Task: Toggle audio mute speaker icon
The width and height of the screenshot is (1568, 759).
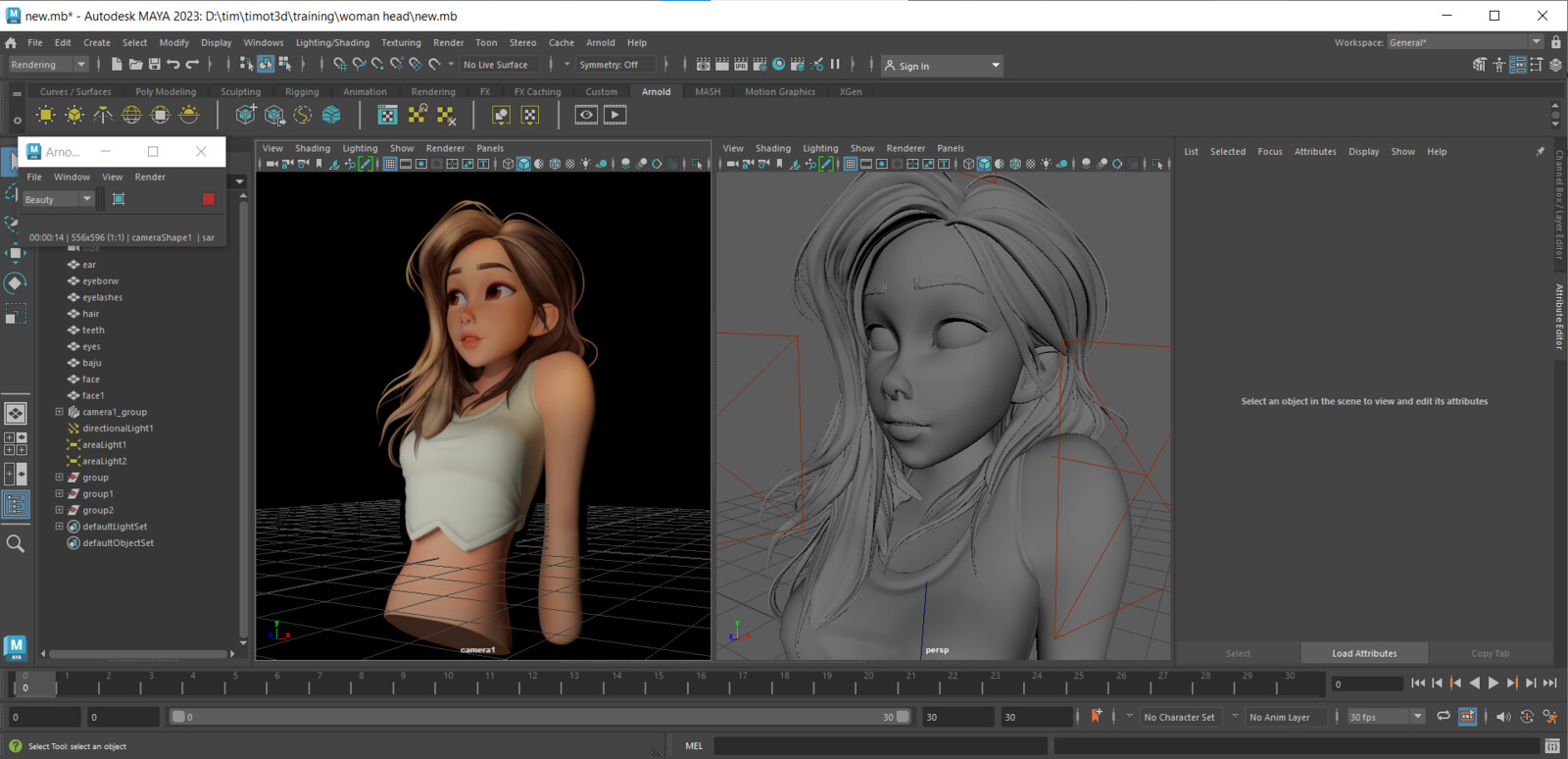Action: [1502, 717]
